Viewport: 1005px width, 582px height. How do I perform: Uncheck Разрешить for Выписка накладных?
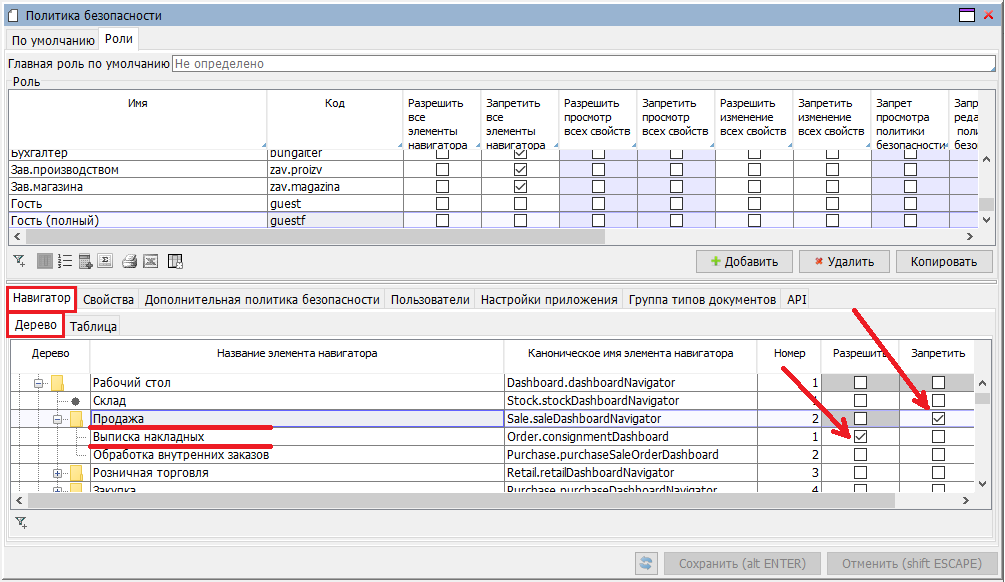860,437
